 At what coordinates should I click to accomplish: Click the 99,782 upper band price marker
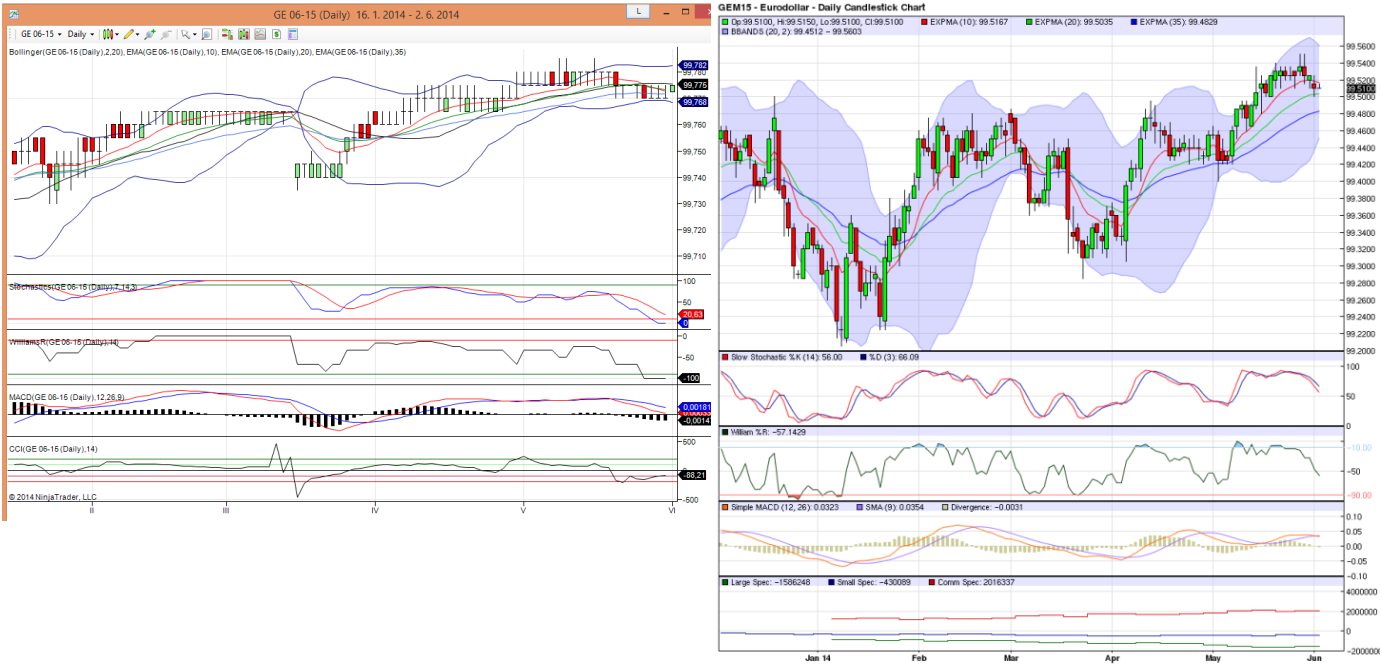coord(693,66)
